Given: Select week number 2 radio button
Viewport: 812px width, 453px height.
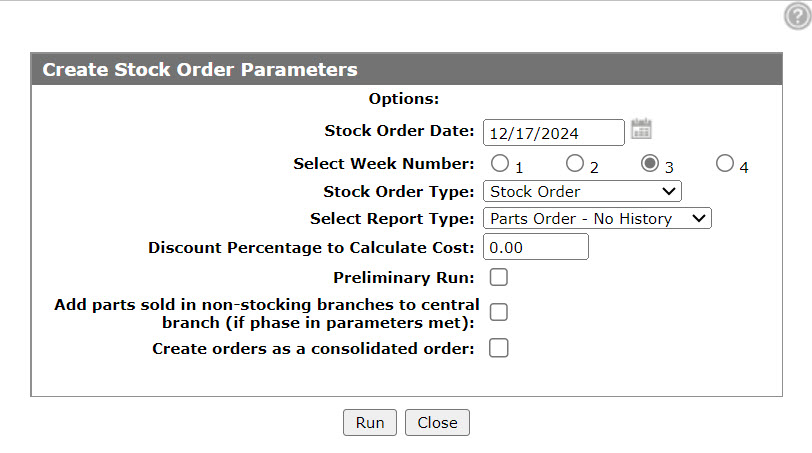Looking at the screenshot, I should coord(574,163).
